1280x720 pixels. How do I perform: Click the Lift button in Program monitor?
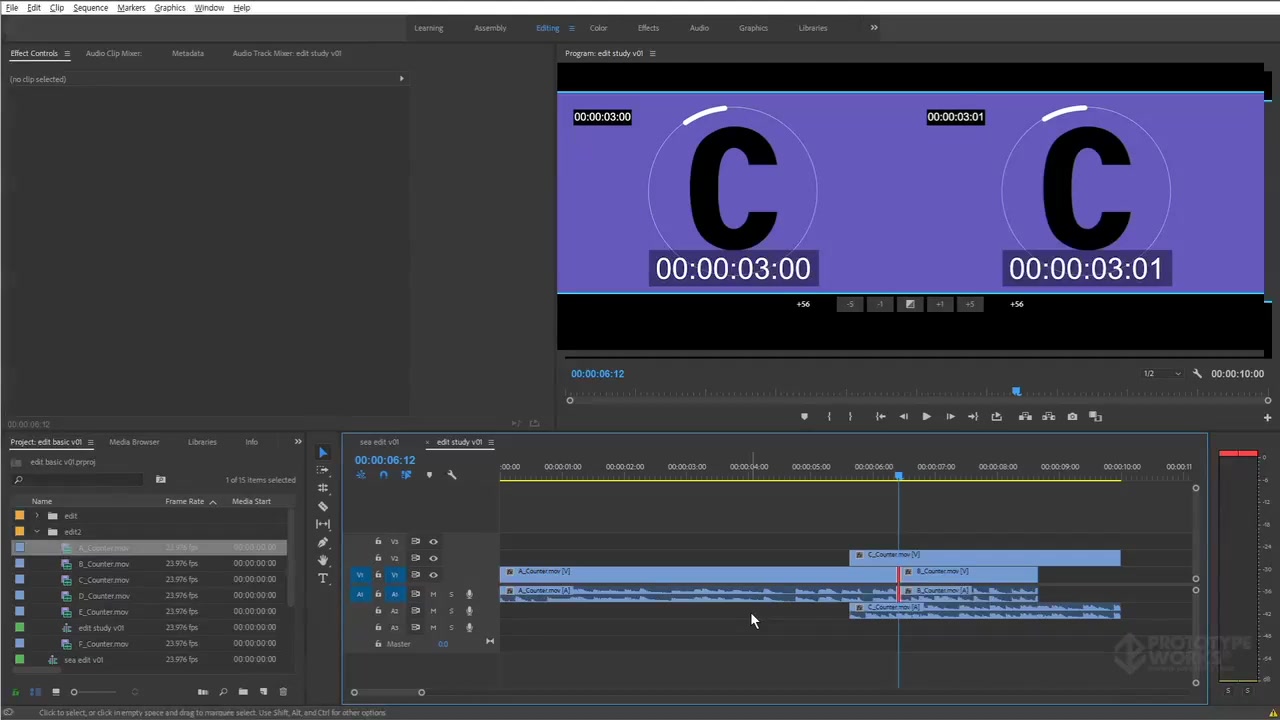click(x=1025, y=417)
